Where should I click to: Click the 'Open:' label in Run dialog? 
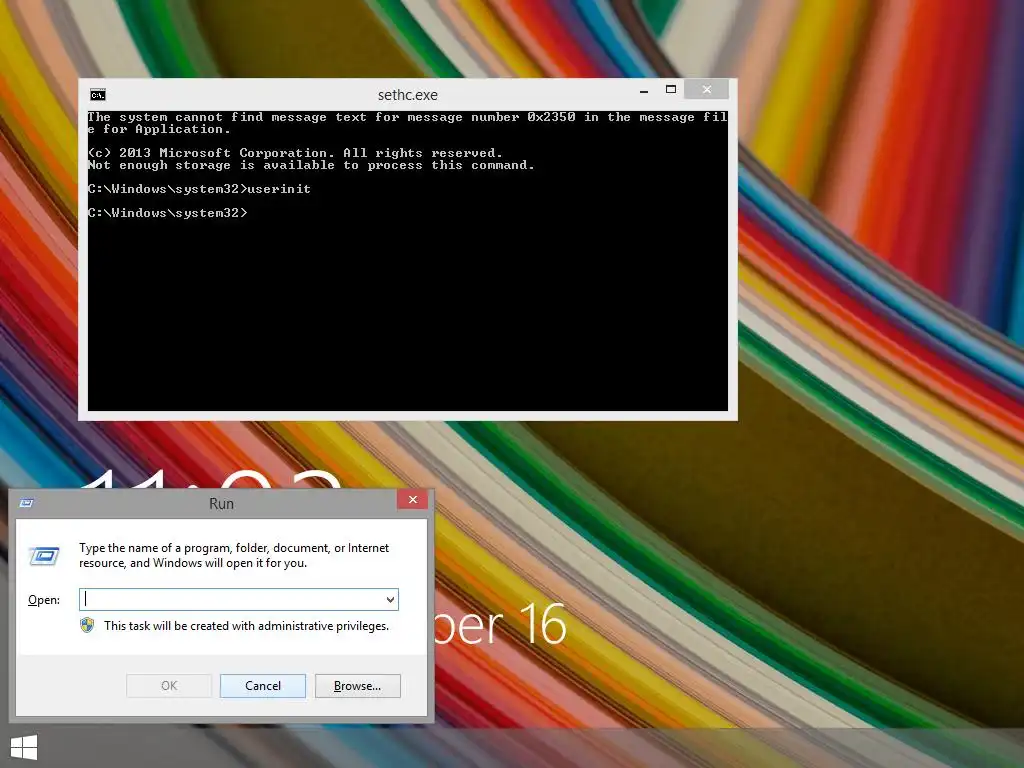coord(44,600)
